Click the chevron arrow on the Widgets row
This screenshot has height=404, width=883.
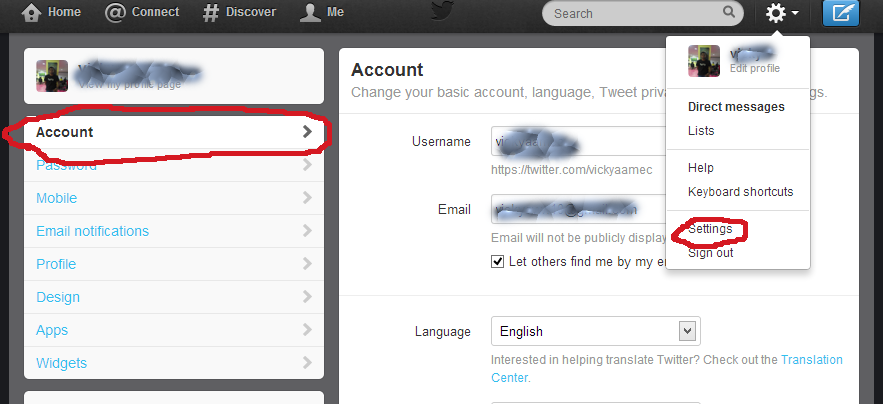coord(307,362)
